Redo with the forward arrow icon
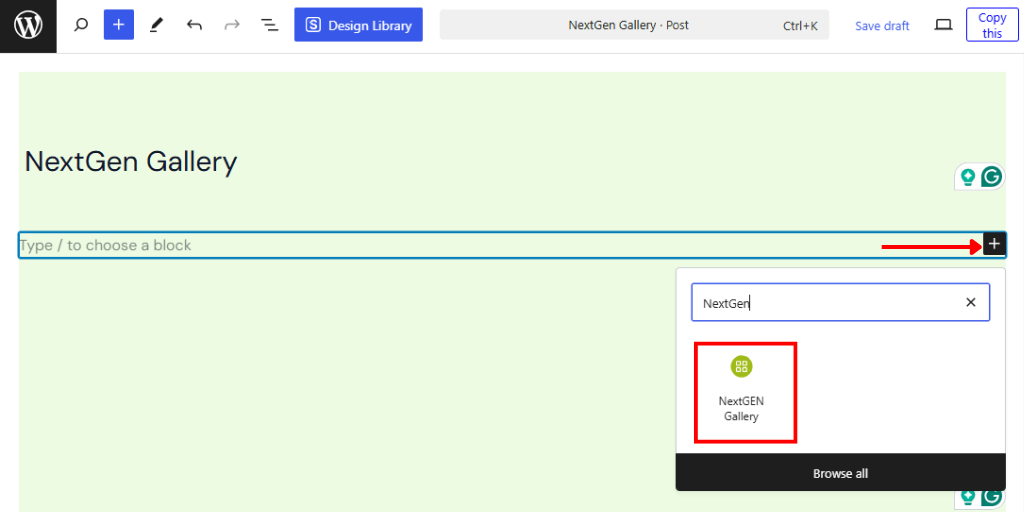 click(x=232, y=25)
